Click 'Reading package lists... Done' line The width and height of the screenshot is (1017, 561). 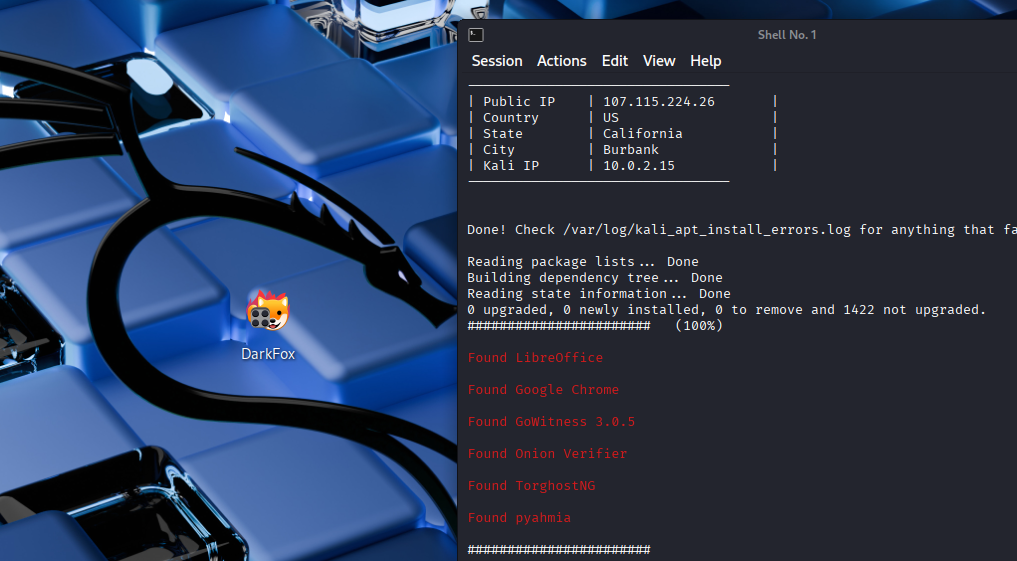583,262
